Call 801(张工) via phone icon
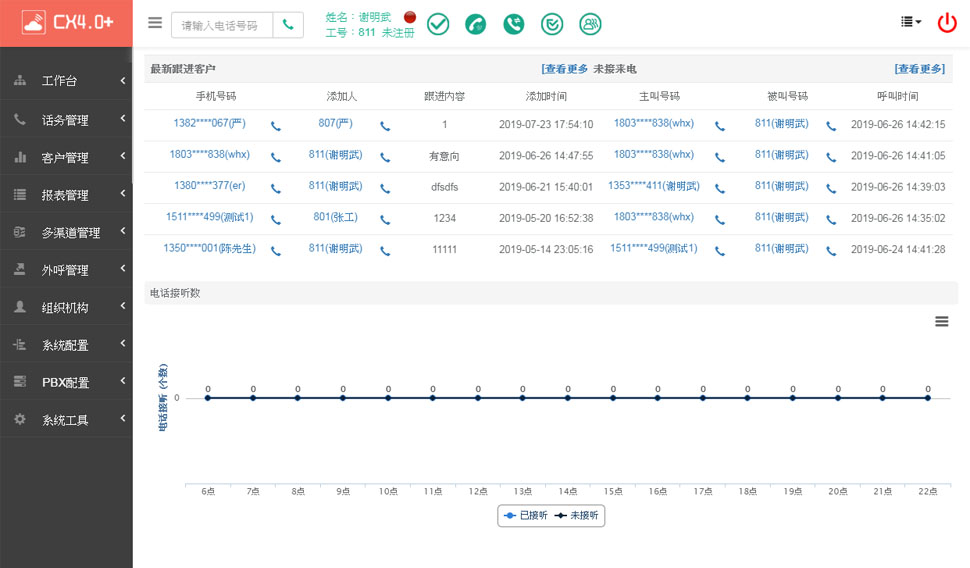 coord(385,220)
